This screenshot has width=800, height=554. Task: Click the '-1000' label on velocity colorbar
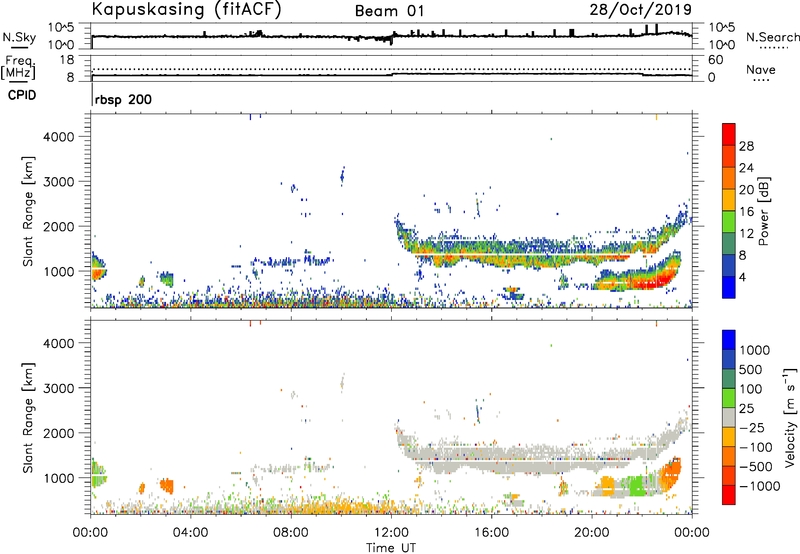[759, 486]
